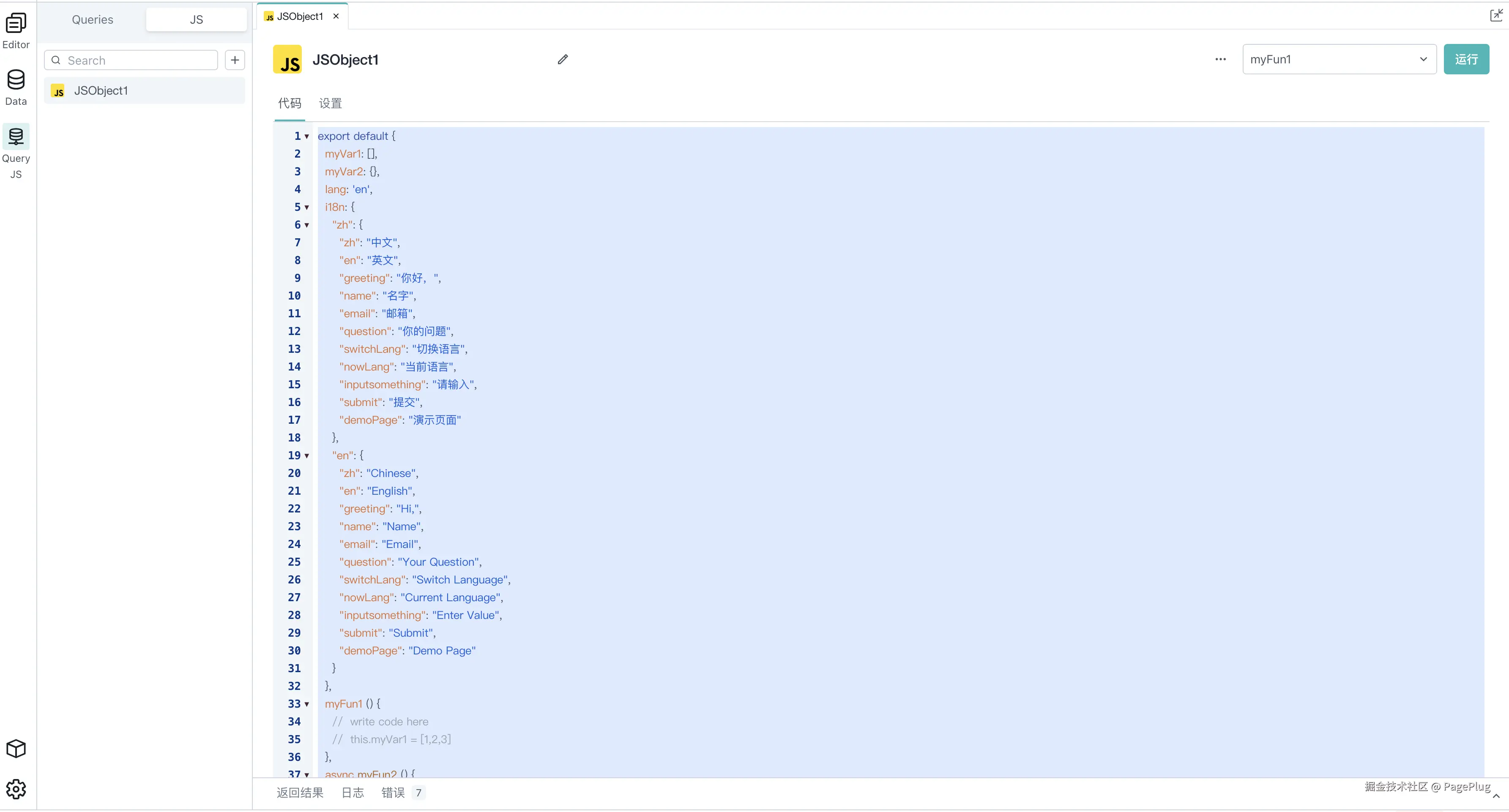Click the plus button to add JS object
This screenshot has height=812, width=1509.
pyautogui.click(x=235, y=60)
